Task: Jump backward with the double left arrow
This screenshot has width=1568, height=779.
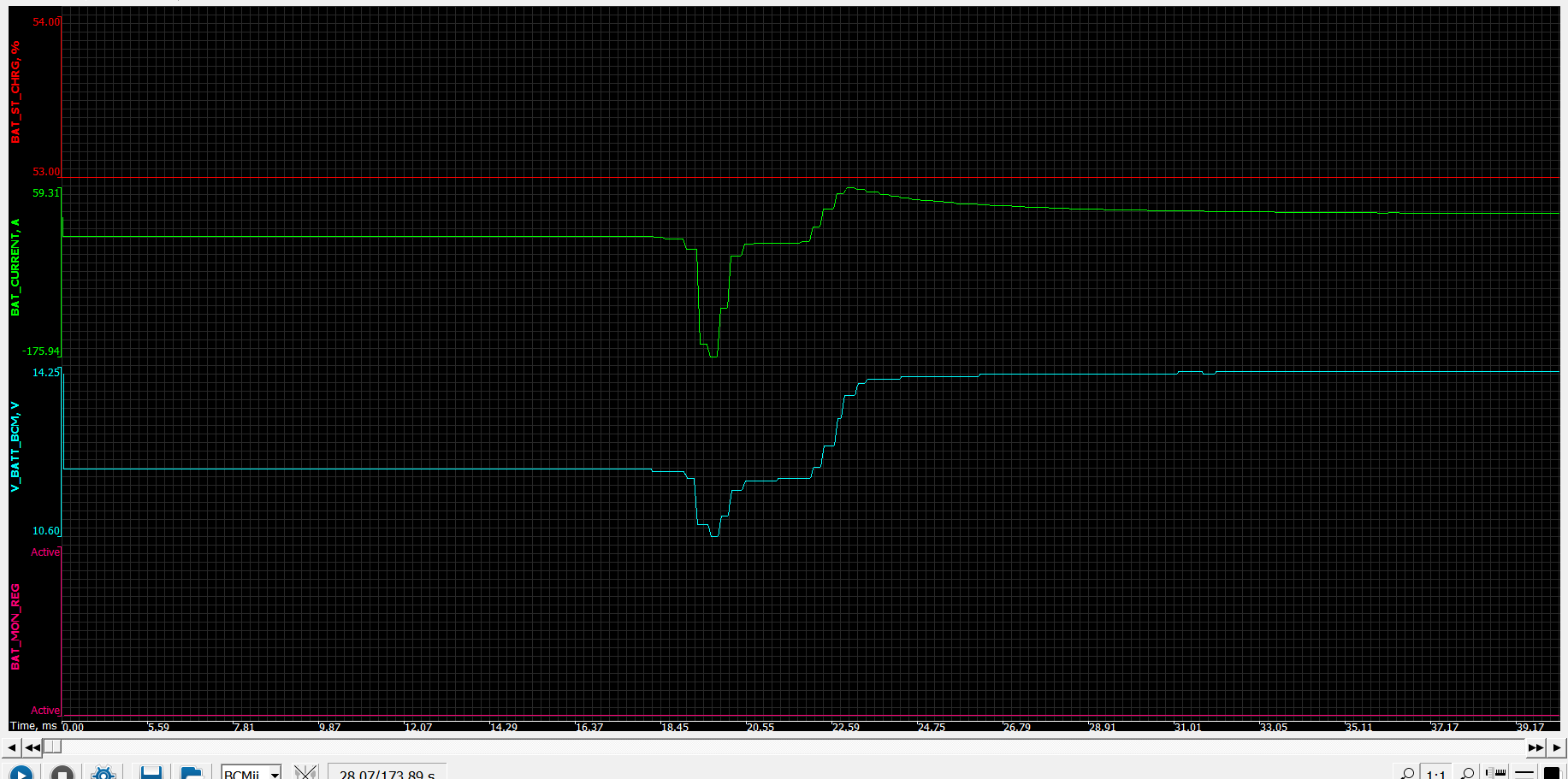Action: 33,747
